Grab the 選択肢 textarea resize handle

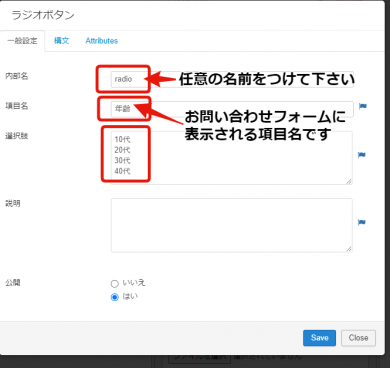click(349, 181)
